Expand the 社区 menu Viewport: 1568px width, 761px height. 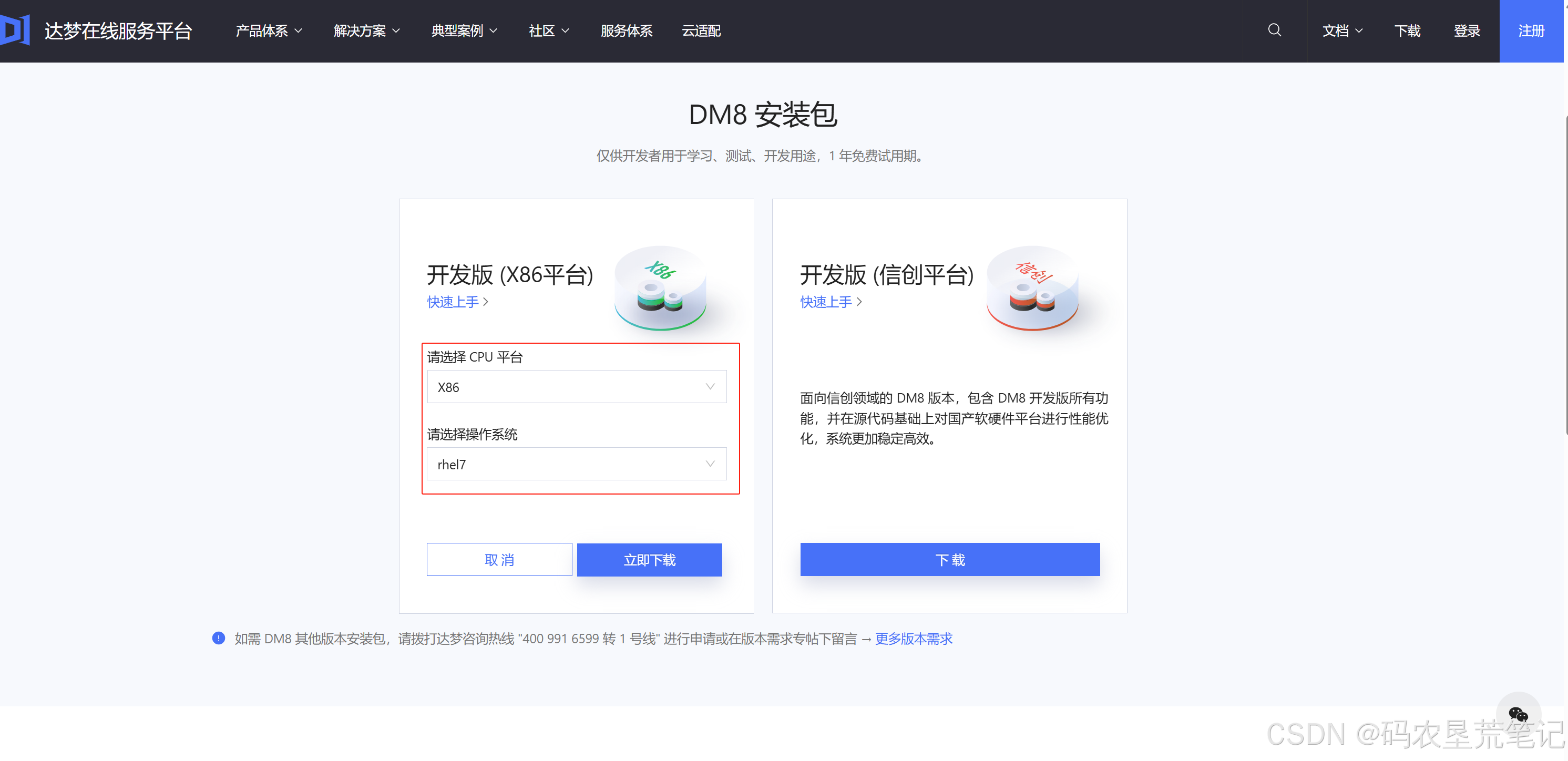[548, 30]
